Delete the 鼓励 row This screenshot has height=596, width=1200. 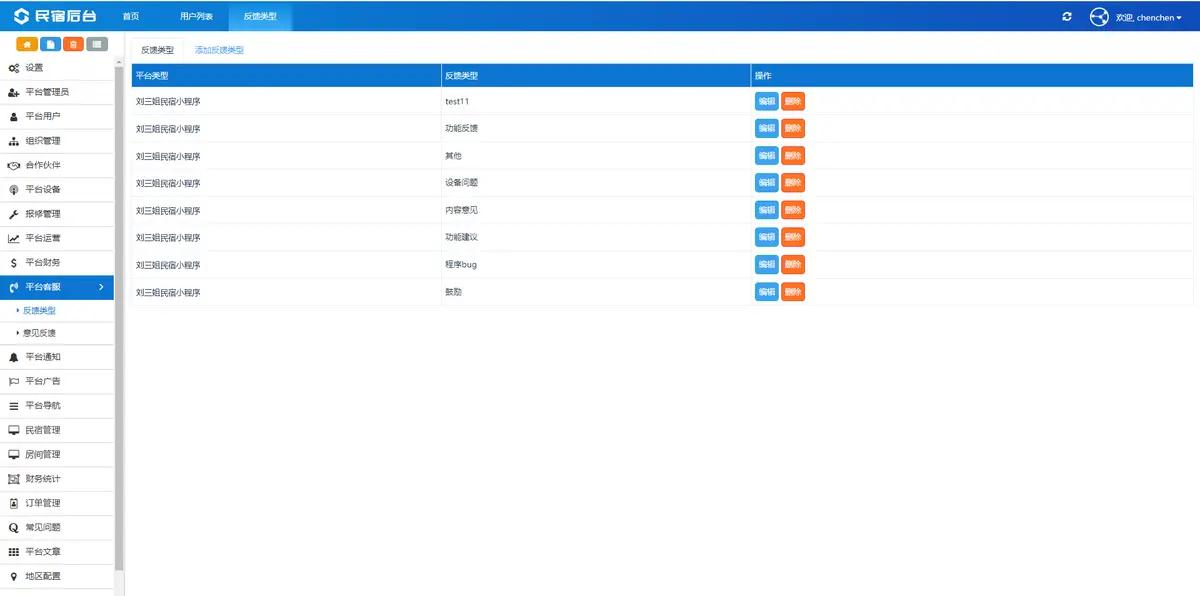point(793,291)
